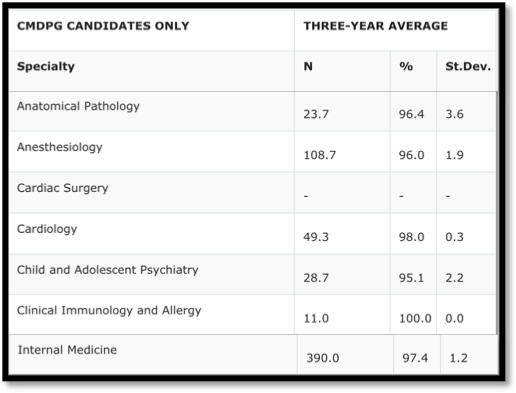Image resolution: width=516 pixels, height=393 pixels.
Task: Click the Internal Medicine row label
Action: tap(67, 350)
